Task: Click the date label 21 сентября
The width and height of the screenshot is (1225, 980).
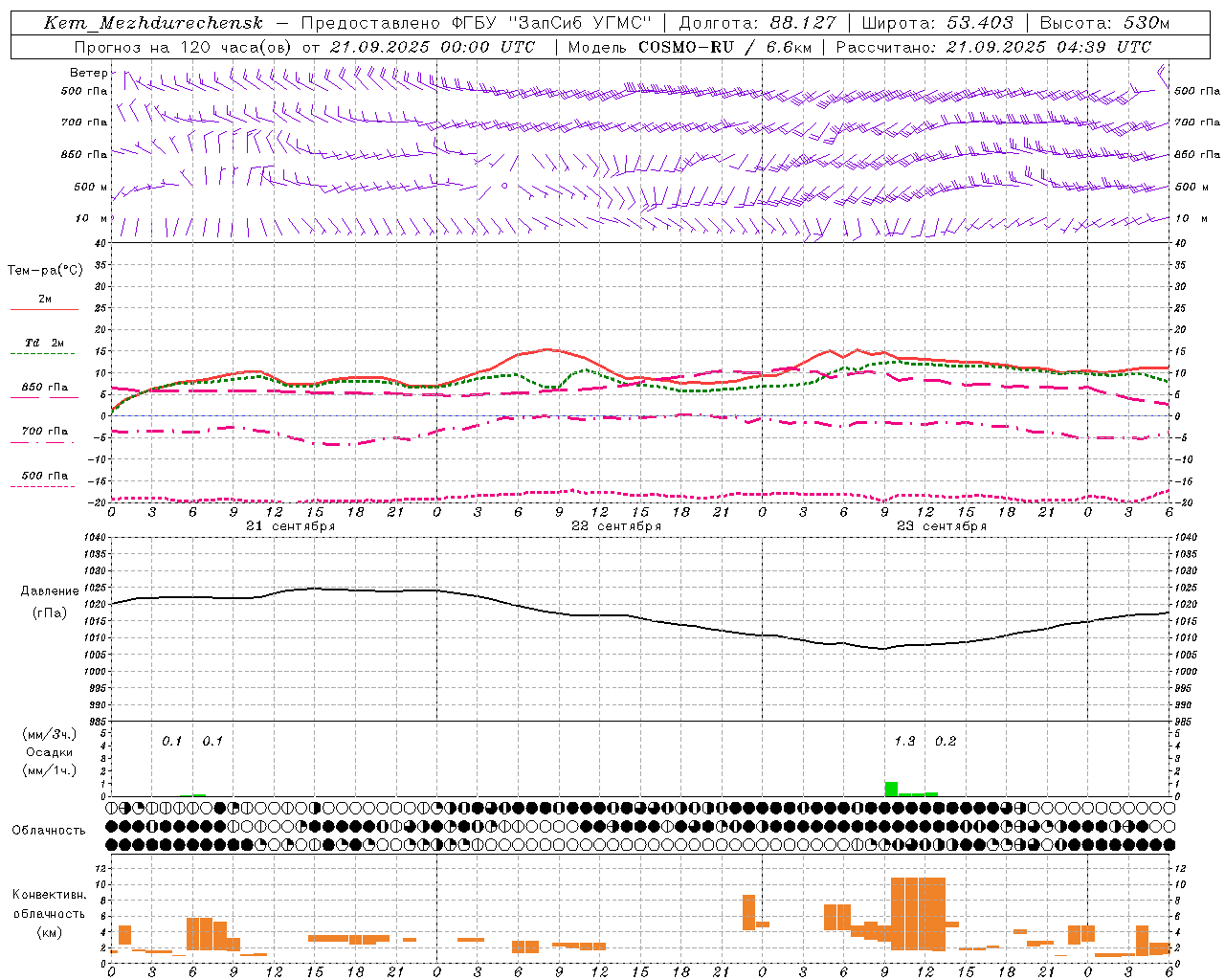Action: point(290,526)
